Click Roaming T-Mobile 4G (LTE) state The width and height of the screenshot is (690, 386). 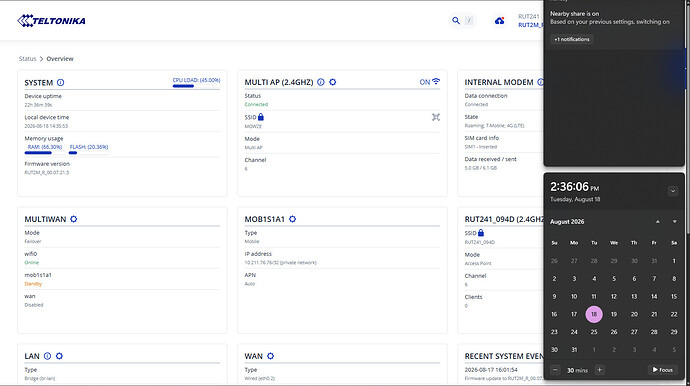coord(494,126)
